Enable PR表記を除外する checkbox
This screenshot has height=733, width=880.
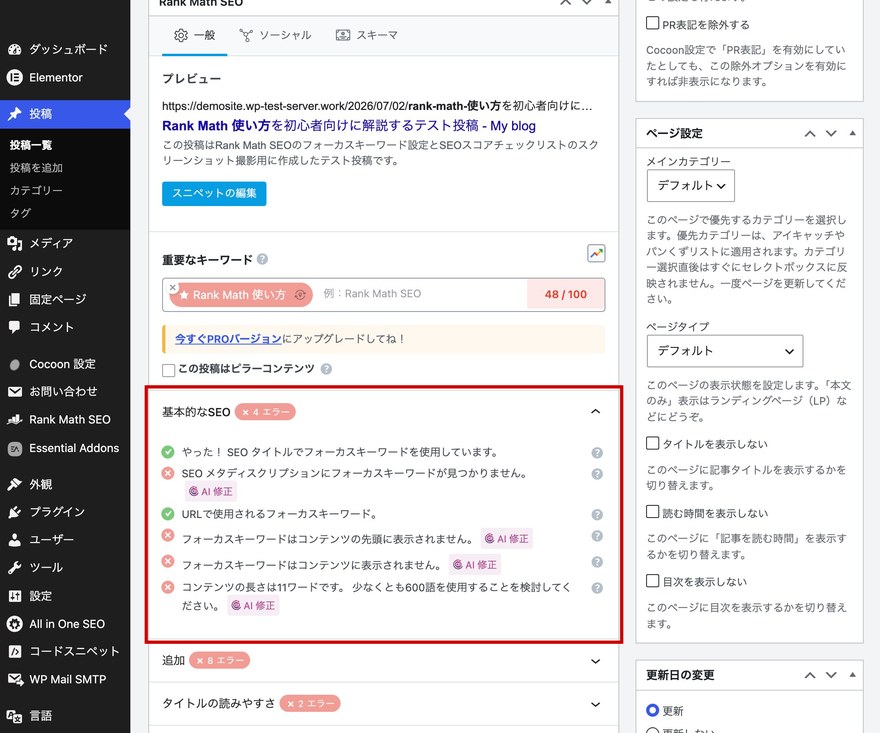(x=652, y=24)
